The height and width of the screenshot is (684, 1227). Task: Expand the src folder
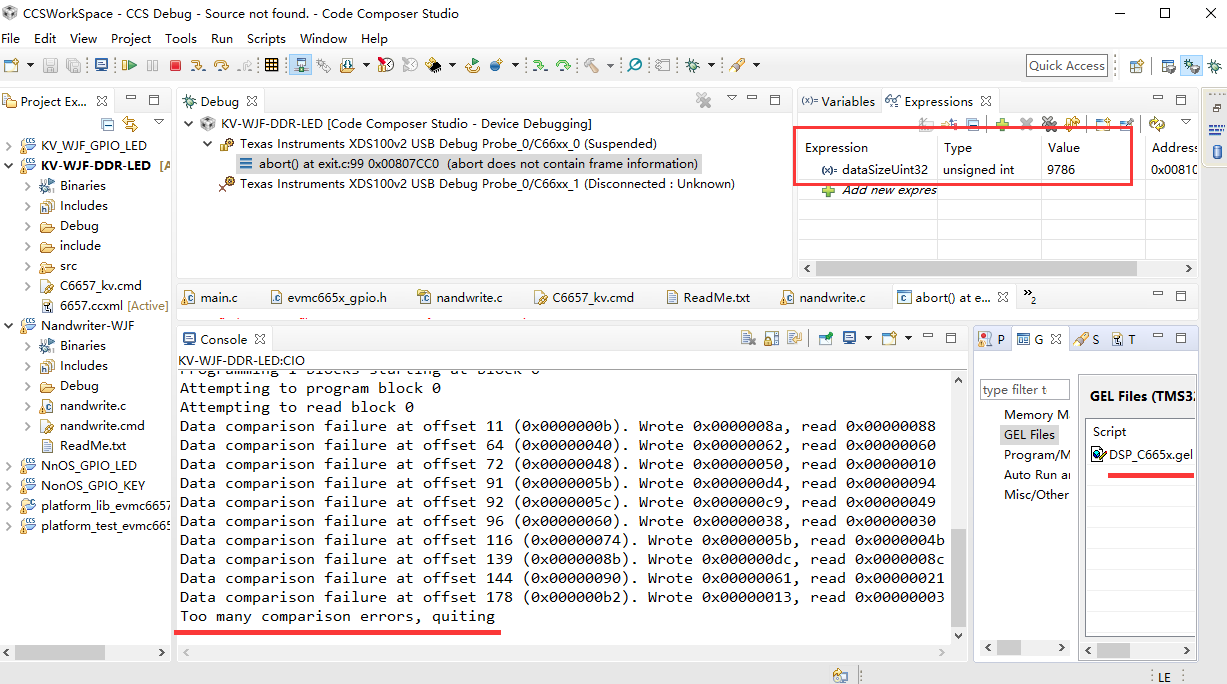coord(28,266)
